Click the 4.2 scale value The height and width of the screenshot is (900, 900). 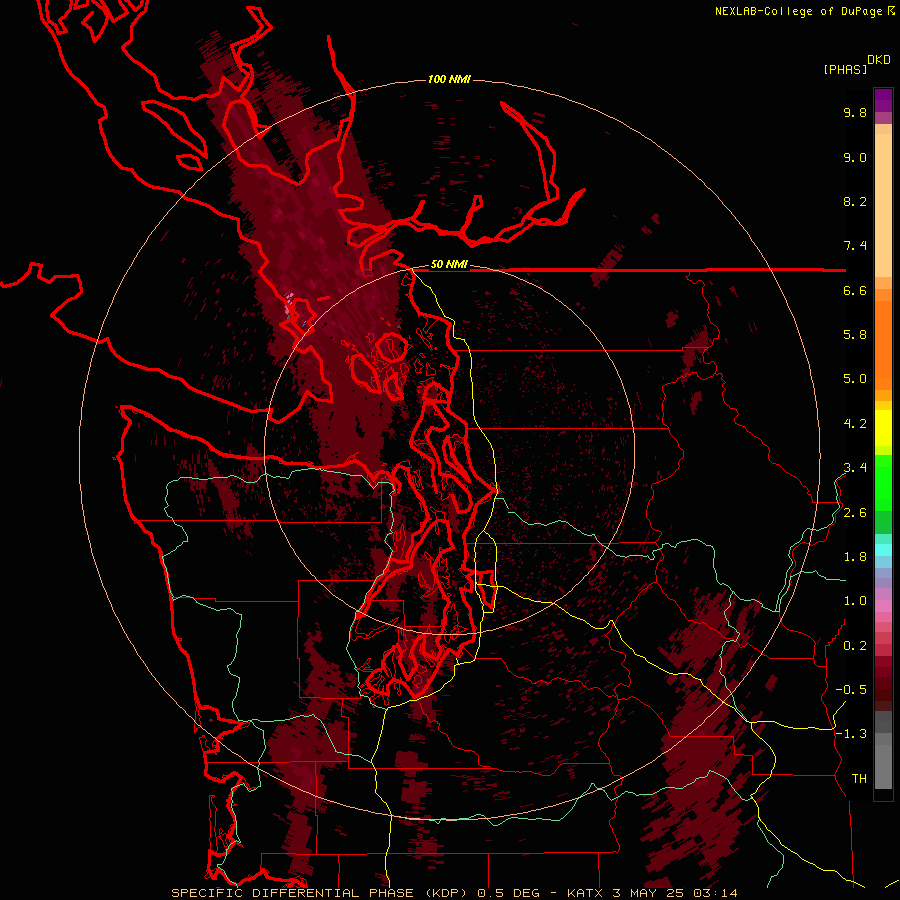tap(855, 424)
